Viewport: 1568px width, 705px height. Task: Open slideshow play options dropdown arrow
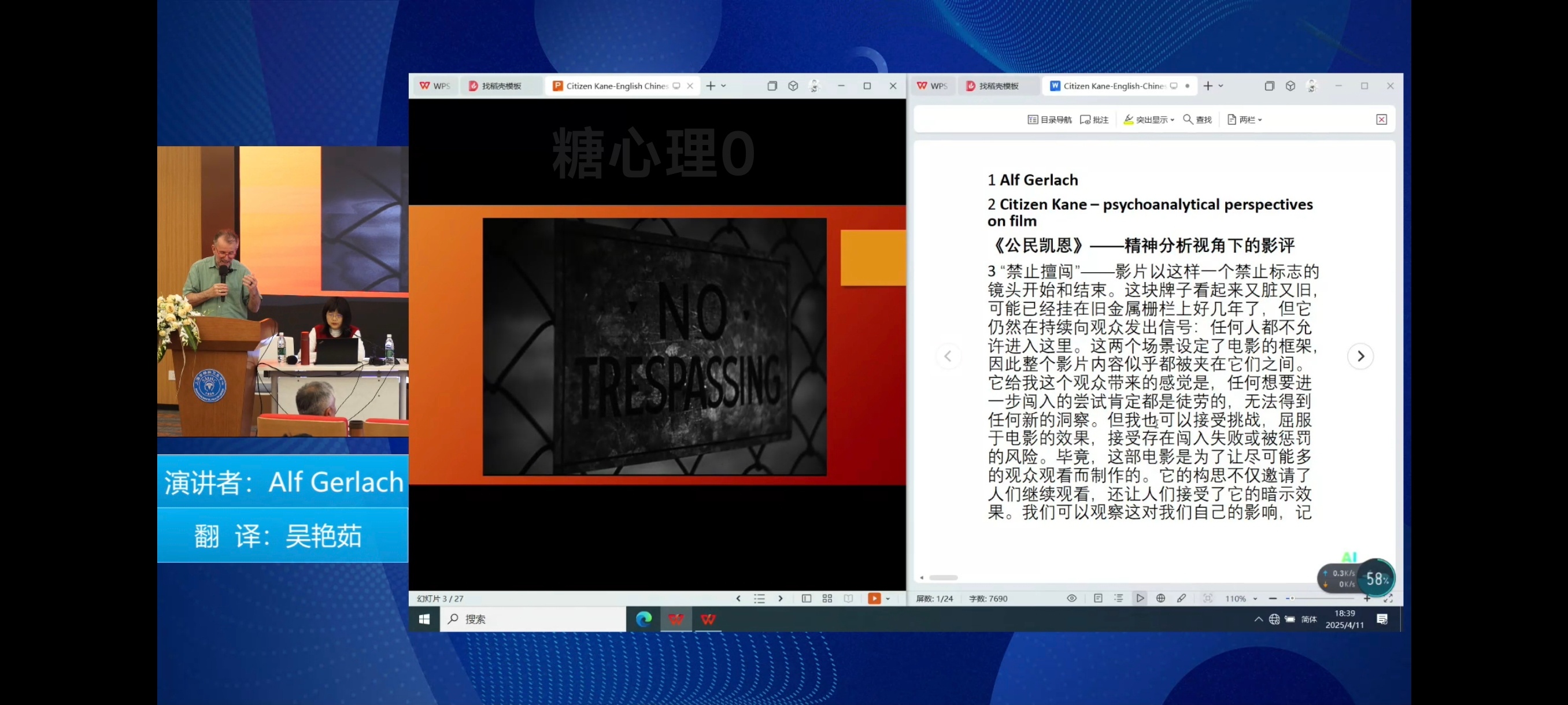[888, 599]
